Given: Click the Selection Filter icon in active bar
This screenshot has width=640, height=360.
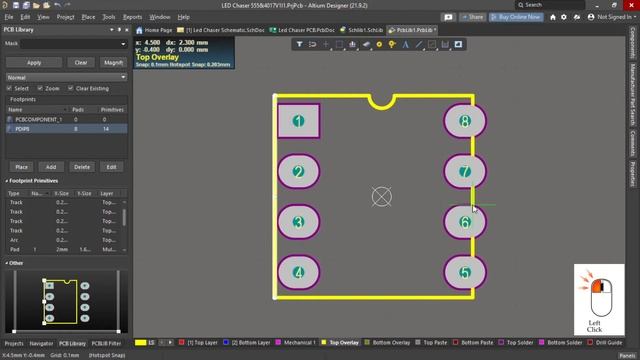Looking at the screenshot, I should [x=299, y=44].
